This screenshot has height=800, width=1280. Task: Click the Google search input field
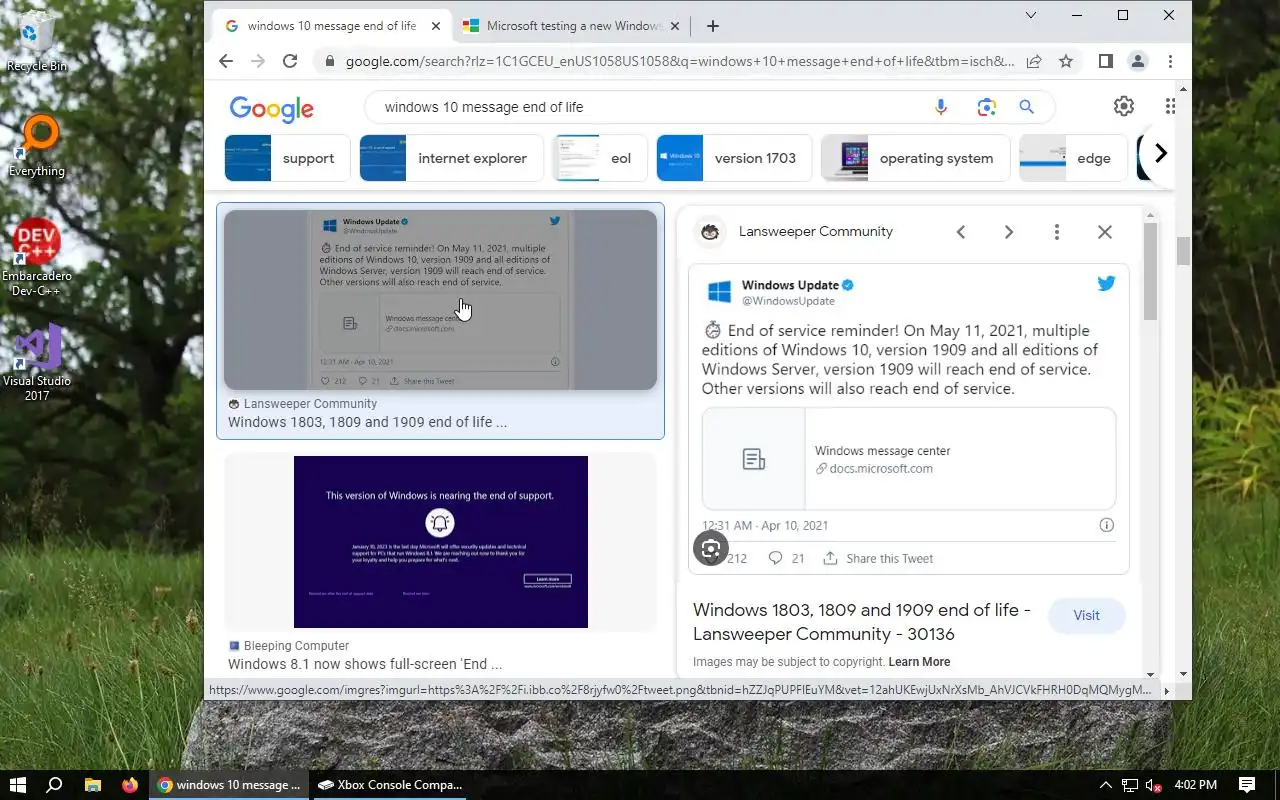coord(650,107)
